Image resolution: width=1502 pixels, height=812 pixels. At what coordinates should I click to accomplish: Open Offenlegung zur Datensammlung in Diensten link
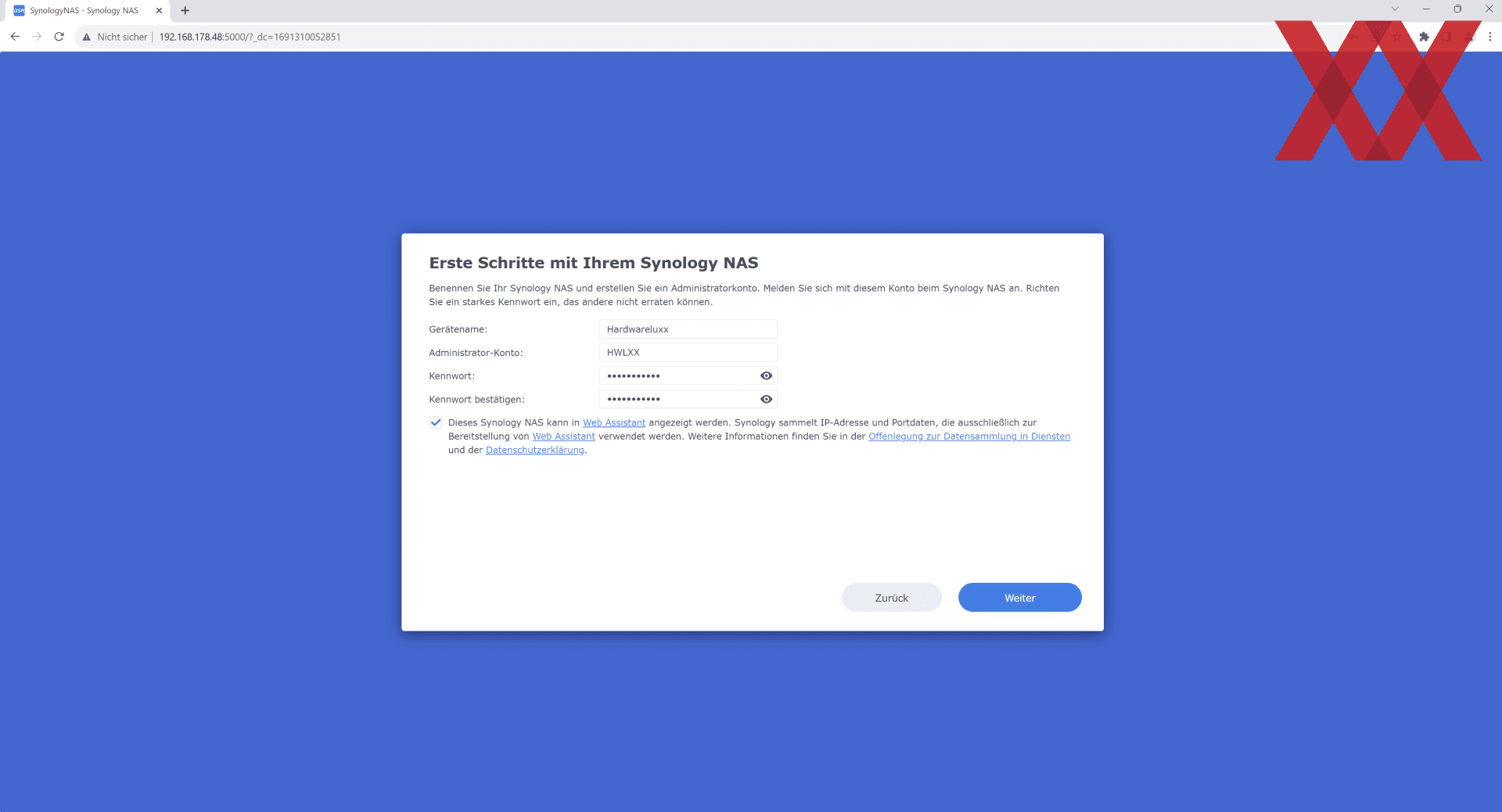(969, 437)
